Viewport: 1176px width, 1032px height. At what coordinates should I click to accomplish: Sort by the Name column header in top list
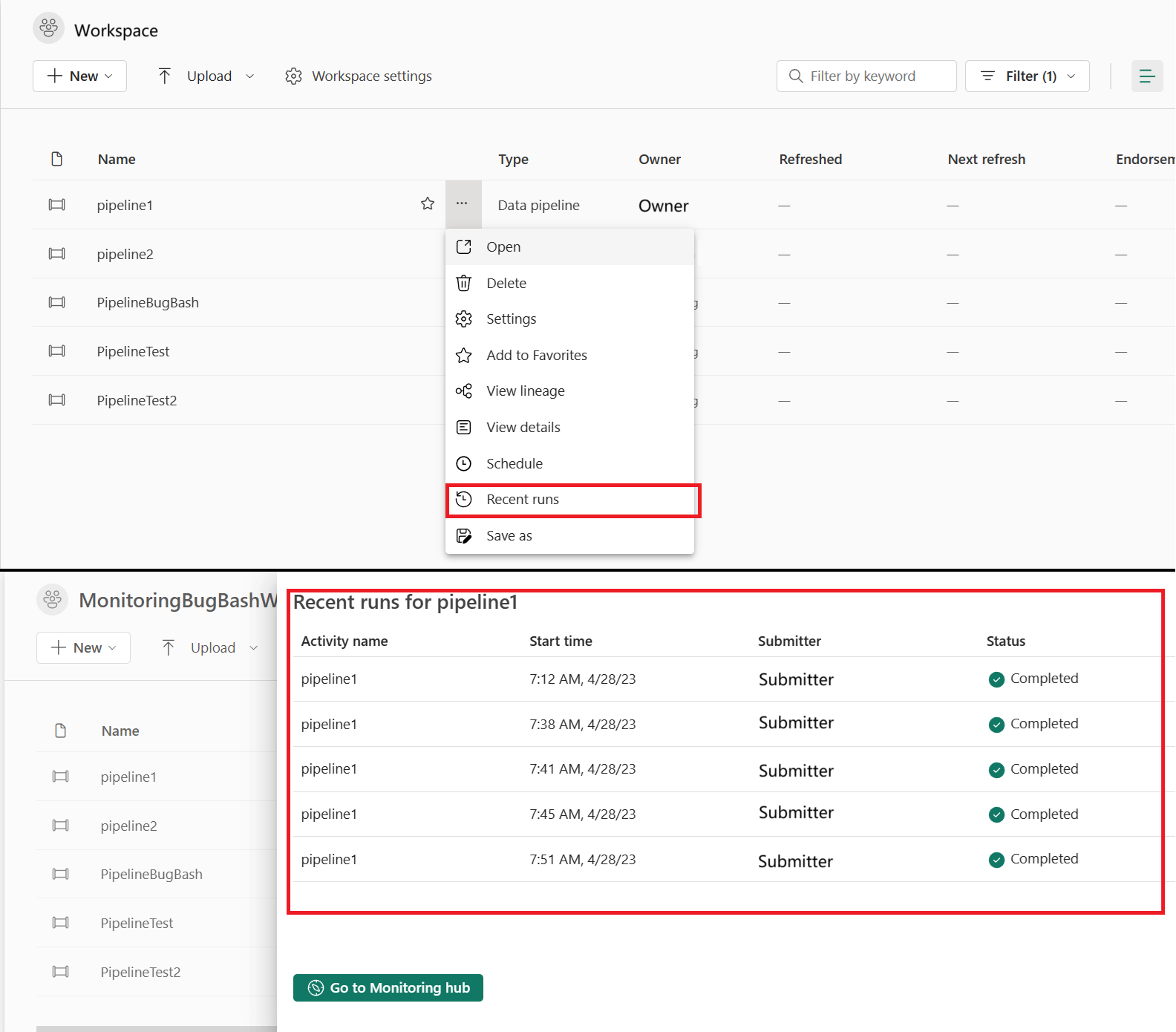117,160
